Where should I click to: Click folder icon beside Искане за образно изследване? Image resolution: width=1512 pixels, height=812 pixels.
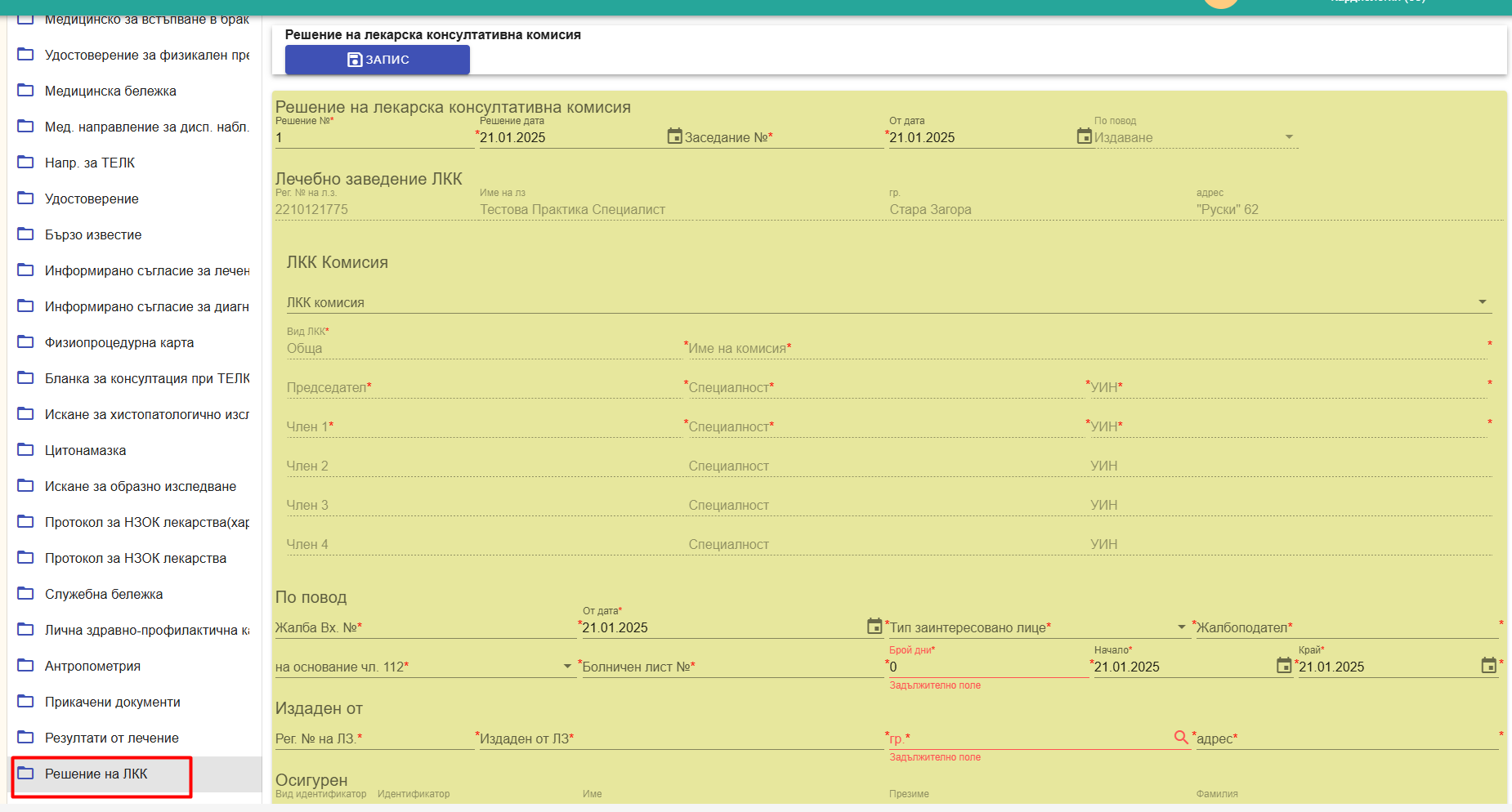(x=25, y=485)
